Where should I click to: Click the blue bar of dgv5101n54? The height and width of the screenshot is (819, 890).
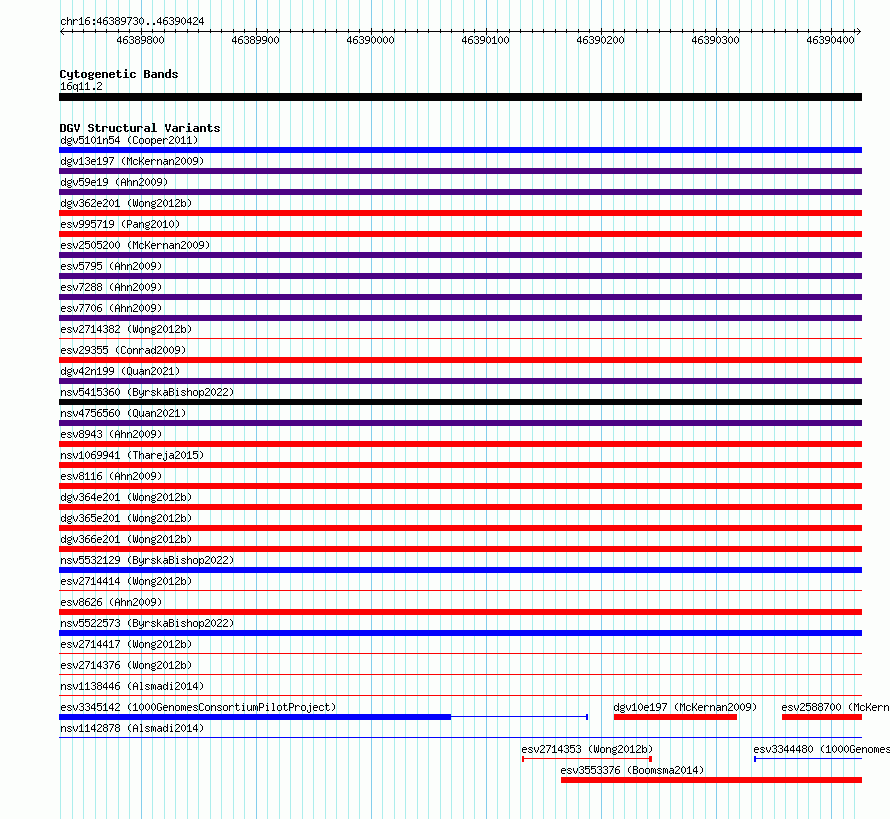(460, 150)
